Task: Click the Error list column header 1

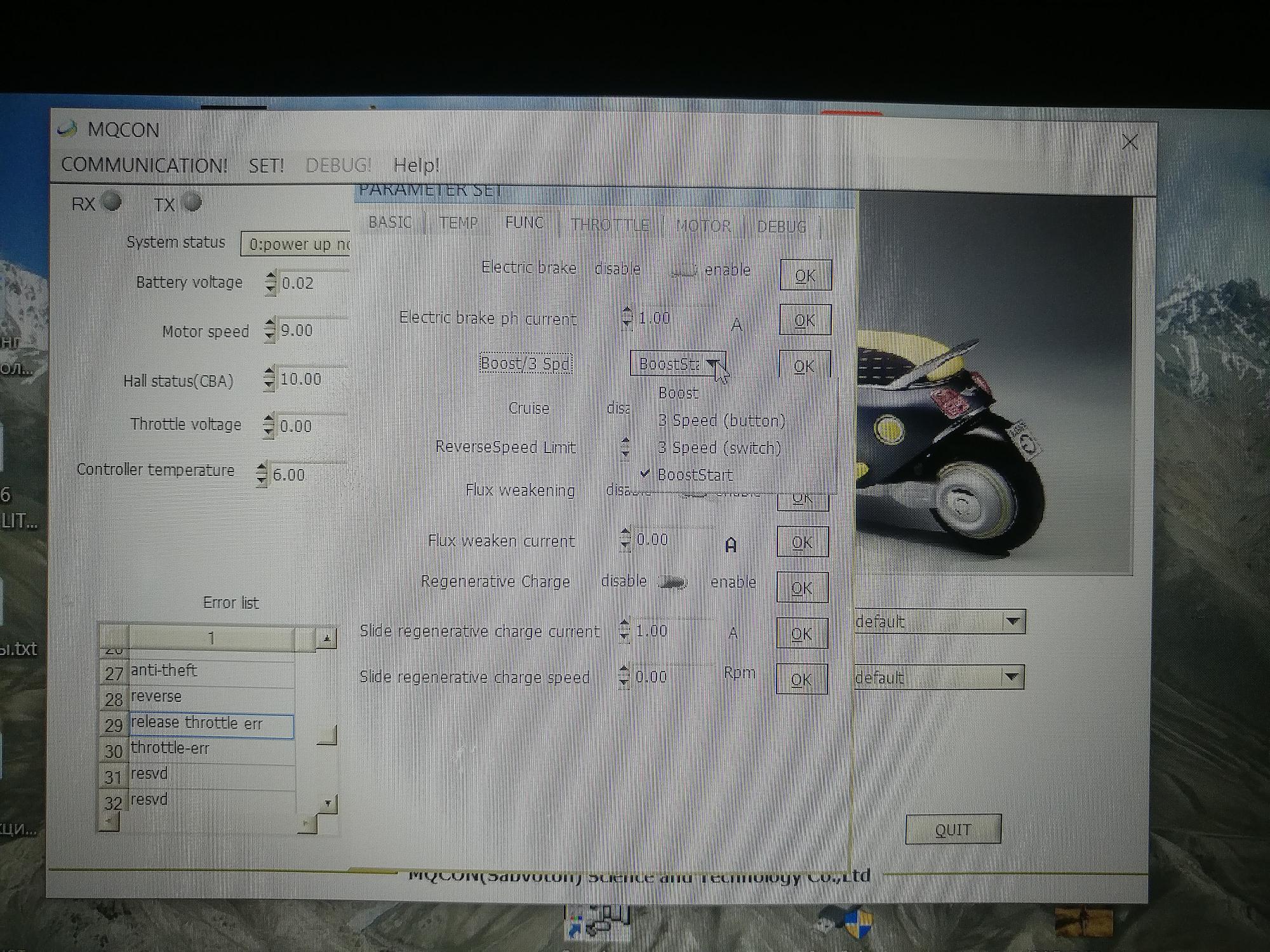Action: point(211,638)
